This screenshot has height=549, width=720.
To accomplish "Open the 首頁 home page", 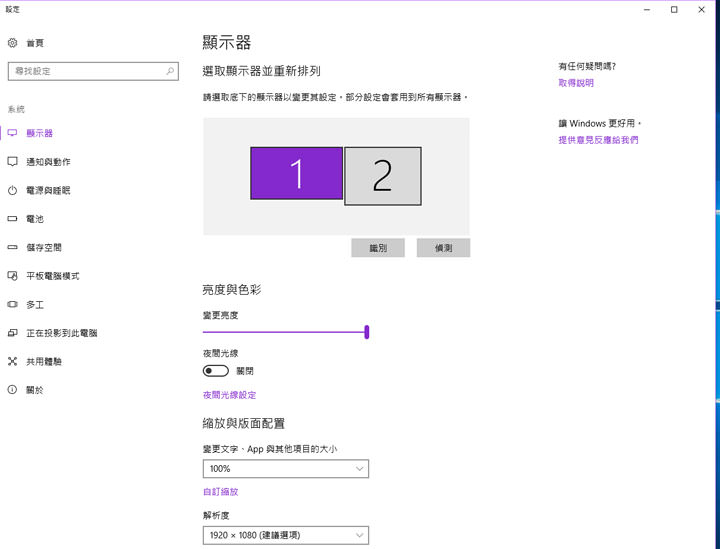I will pos(35,43).
